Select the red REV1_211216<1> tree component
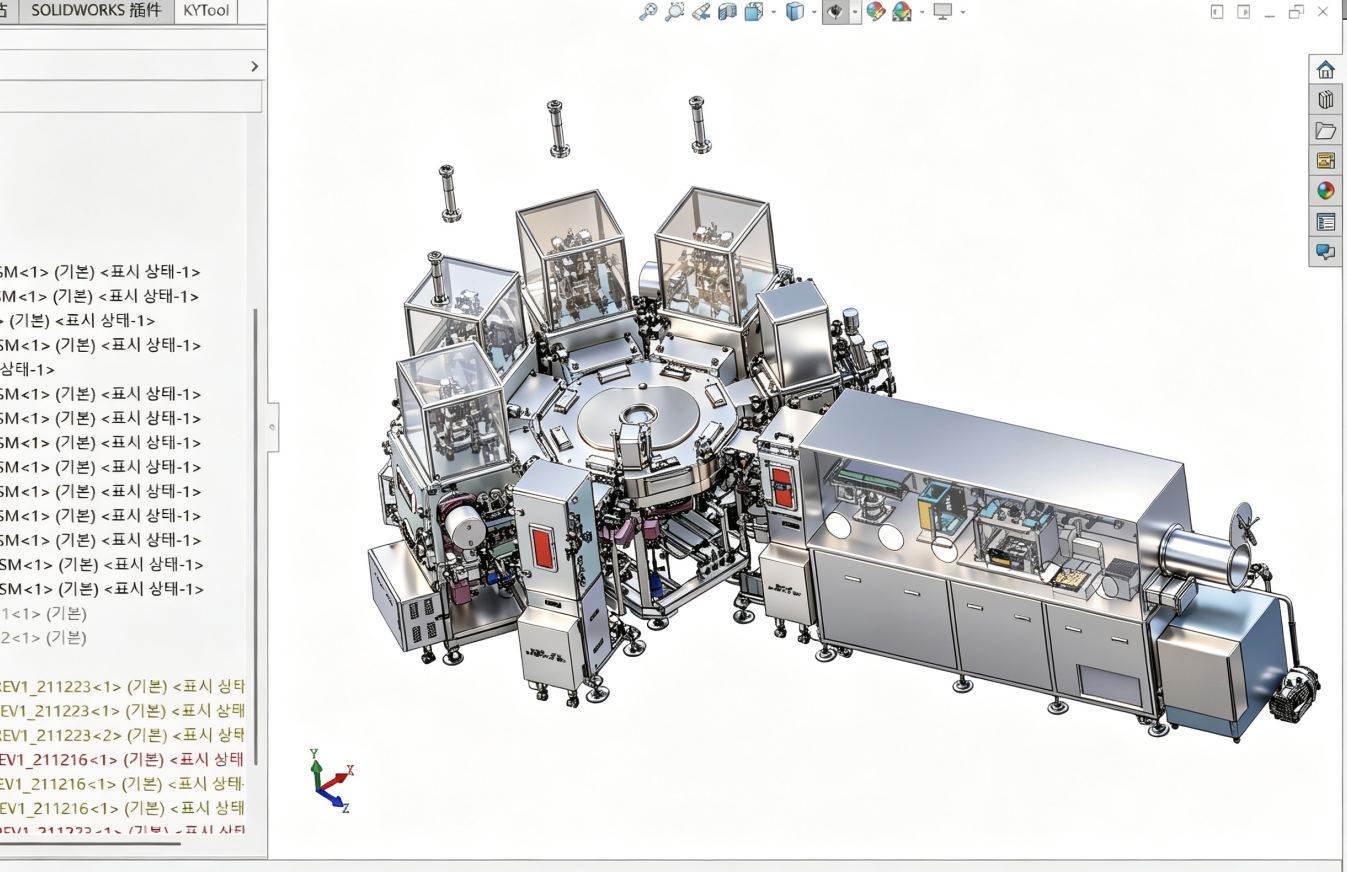This screenshot has width=1347, height=872. click(x=122, y=759)
